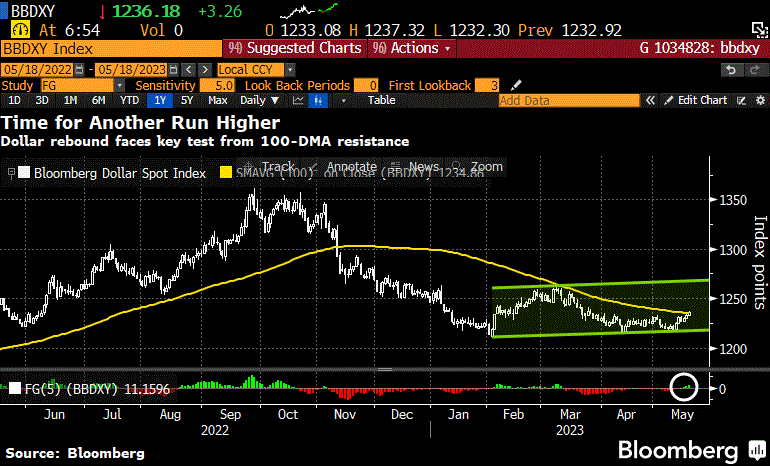
Task: Switch to line chart type
Action: pyautogui.click(x=298, y=101)
